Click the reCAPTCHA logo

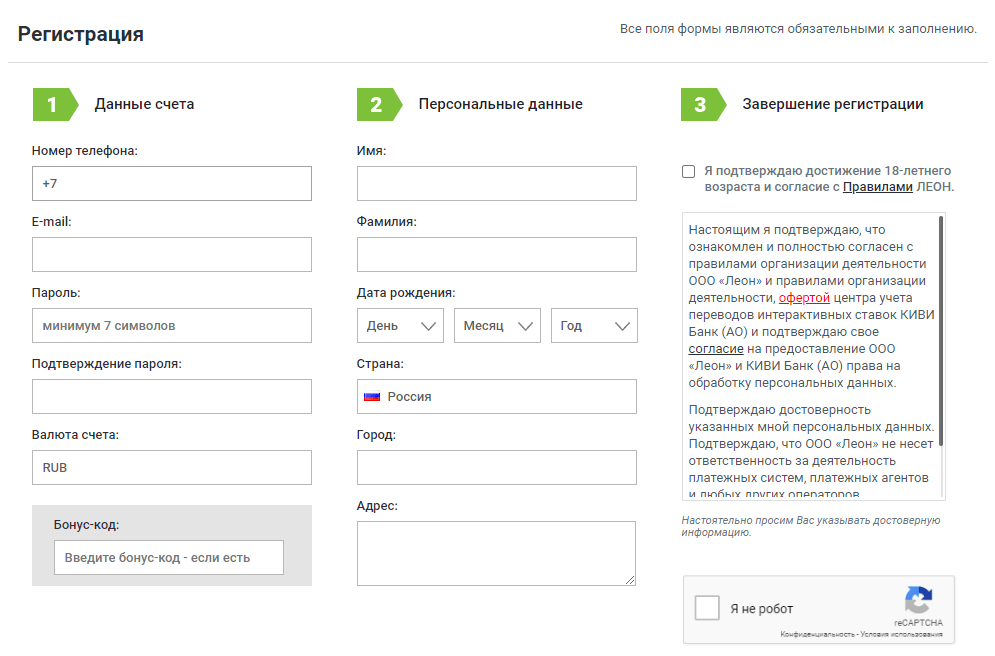click(918, 600)
